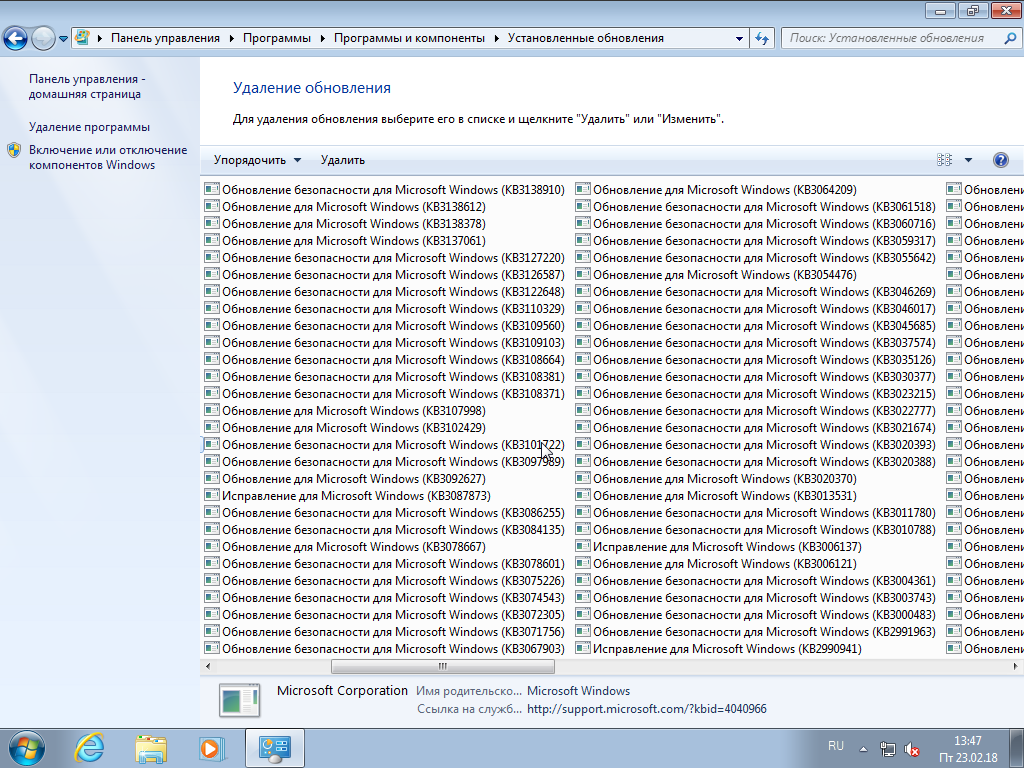Select security update KB3046269
The height and width of the screenshot is (768, 1024).
[756, 291]
